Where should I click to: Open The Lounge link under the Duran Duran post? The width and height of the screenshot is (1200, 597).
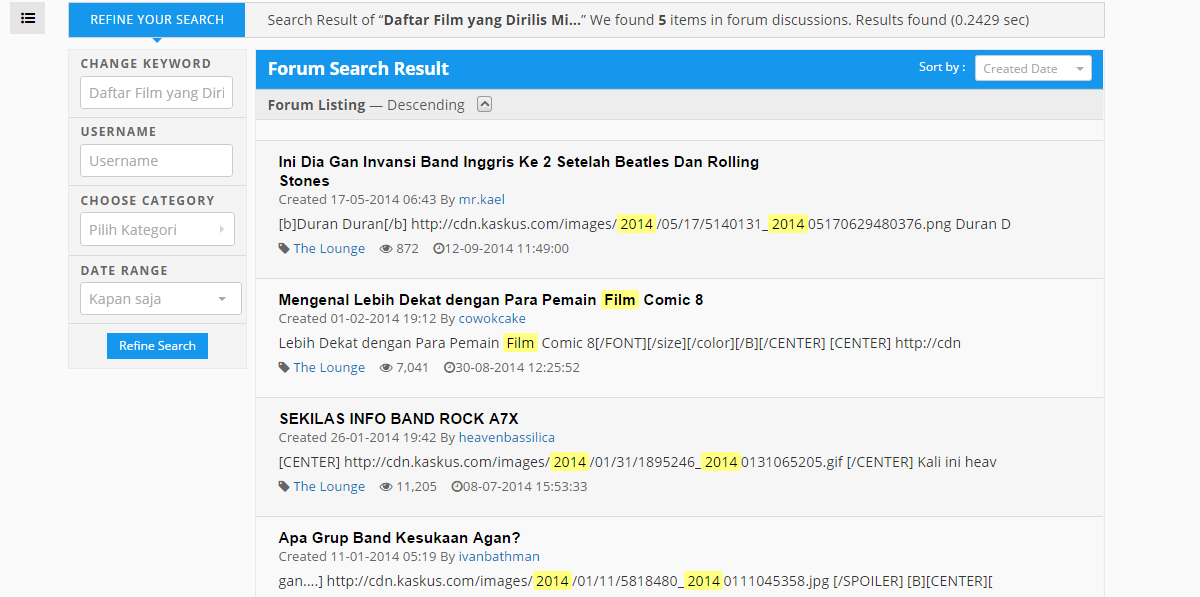click(x=329, y=249)
